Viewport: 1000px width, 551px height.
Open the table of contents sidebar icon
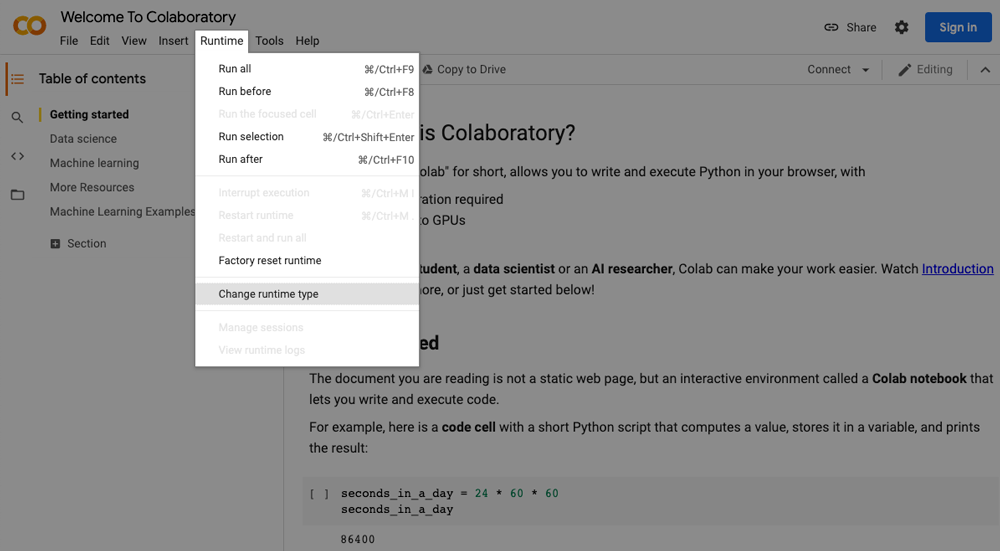coord(17,79)
